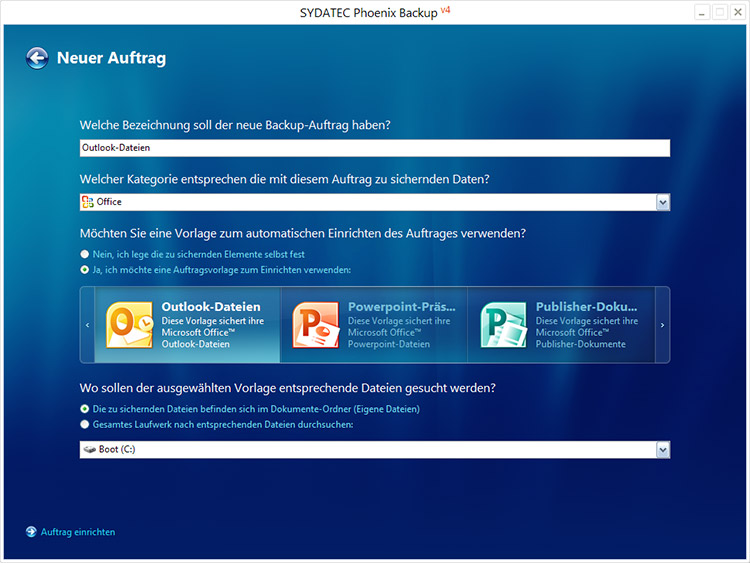
Task: Click the job name field with Outlook-Dateien
Action: point(374,148)
